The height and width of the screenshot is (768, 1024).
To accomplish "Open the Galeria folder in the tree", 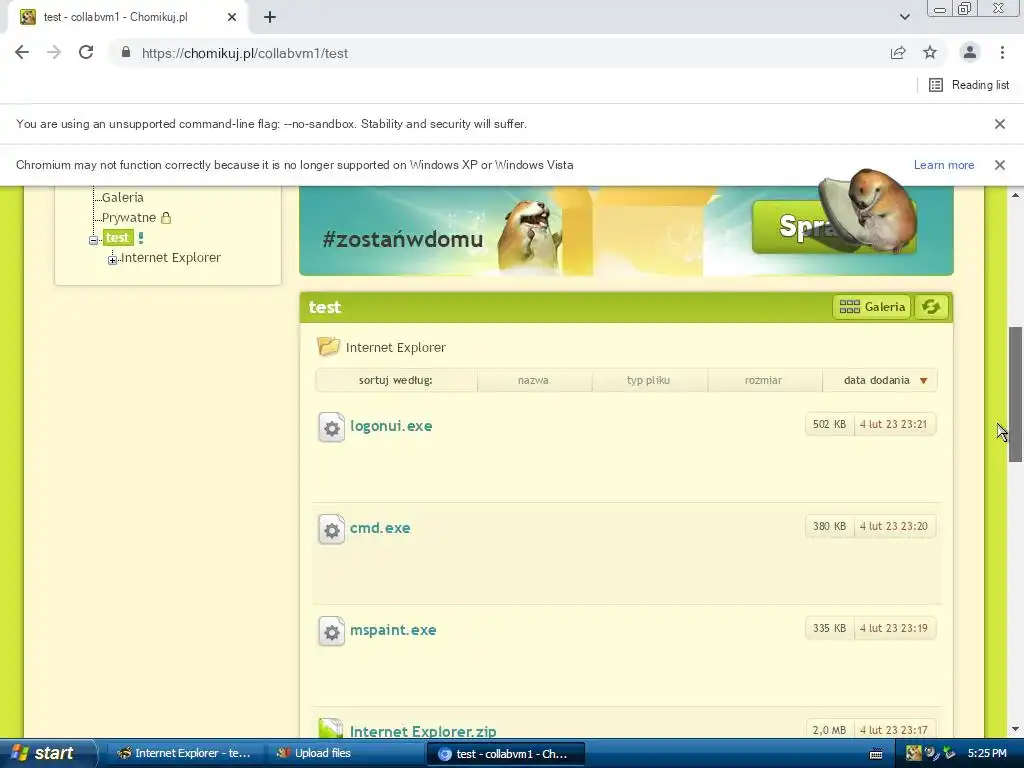I will pos(123,197).
